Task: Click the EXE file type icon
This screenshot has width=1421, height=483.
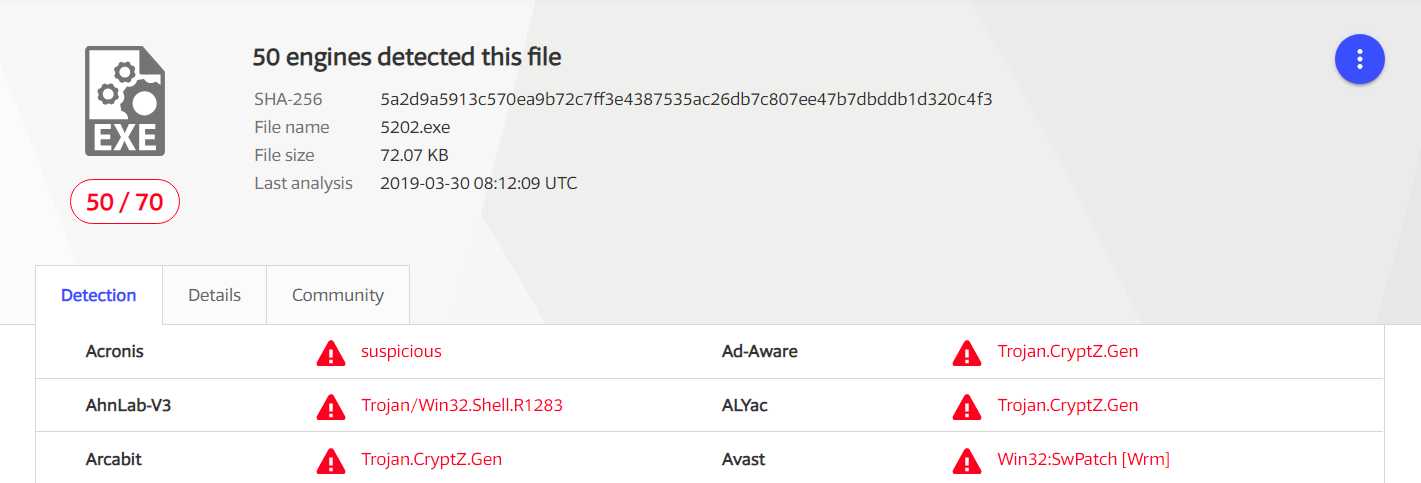Action: pyautogui.click(x=125, y=101)
